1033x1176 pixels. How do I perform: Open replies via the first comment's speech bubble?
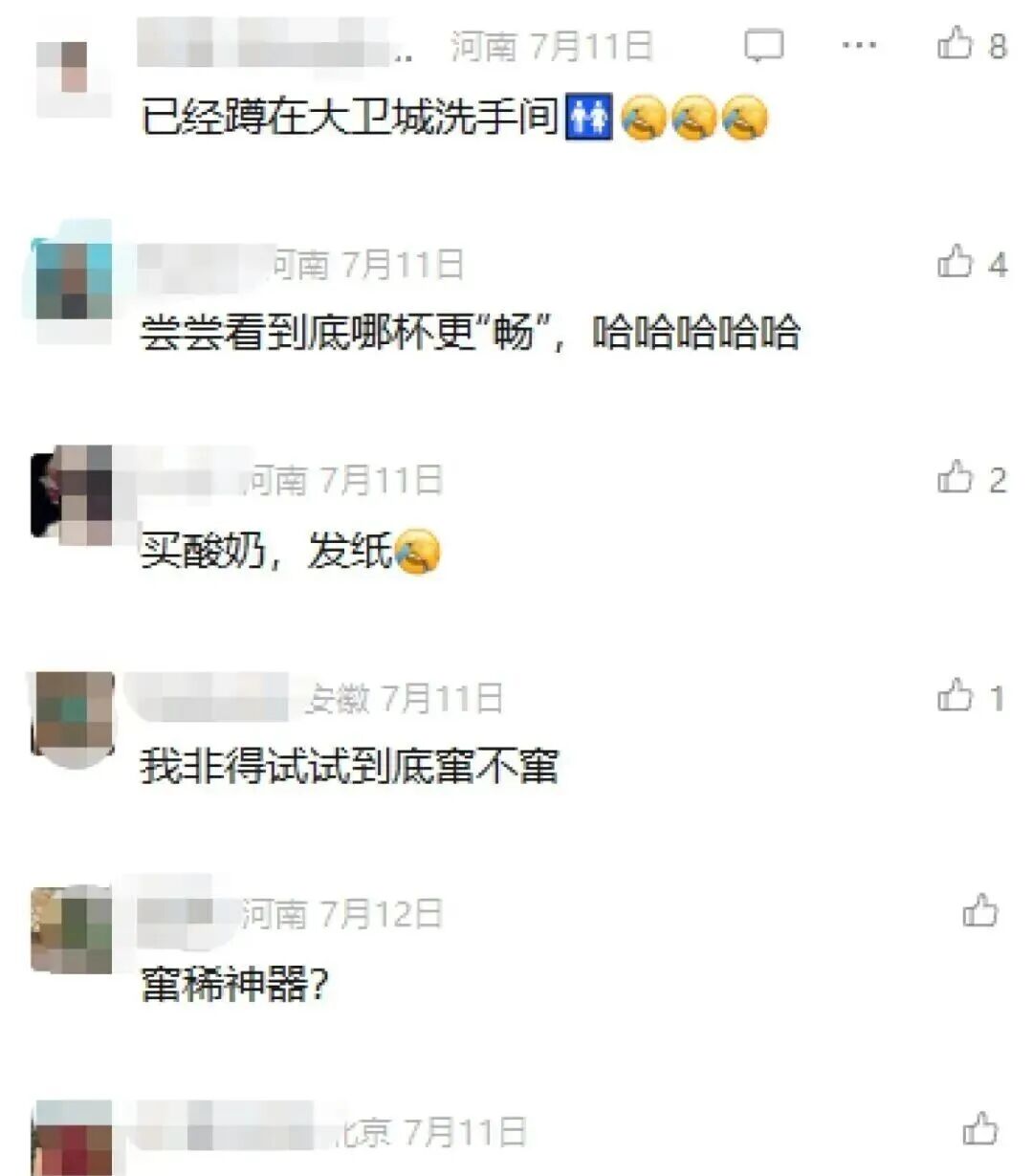[763, 45]
